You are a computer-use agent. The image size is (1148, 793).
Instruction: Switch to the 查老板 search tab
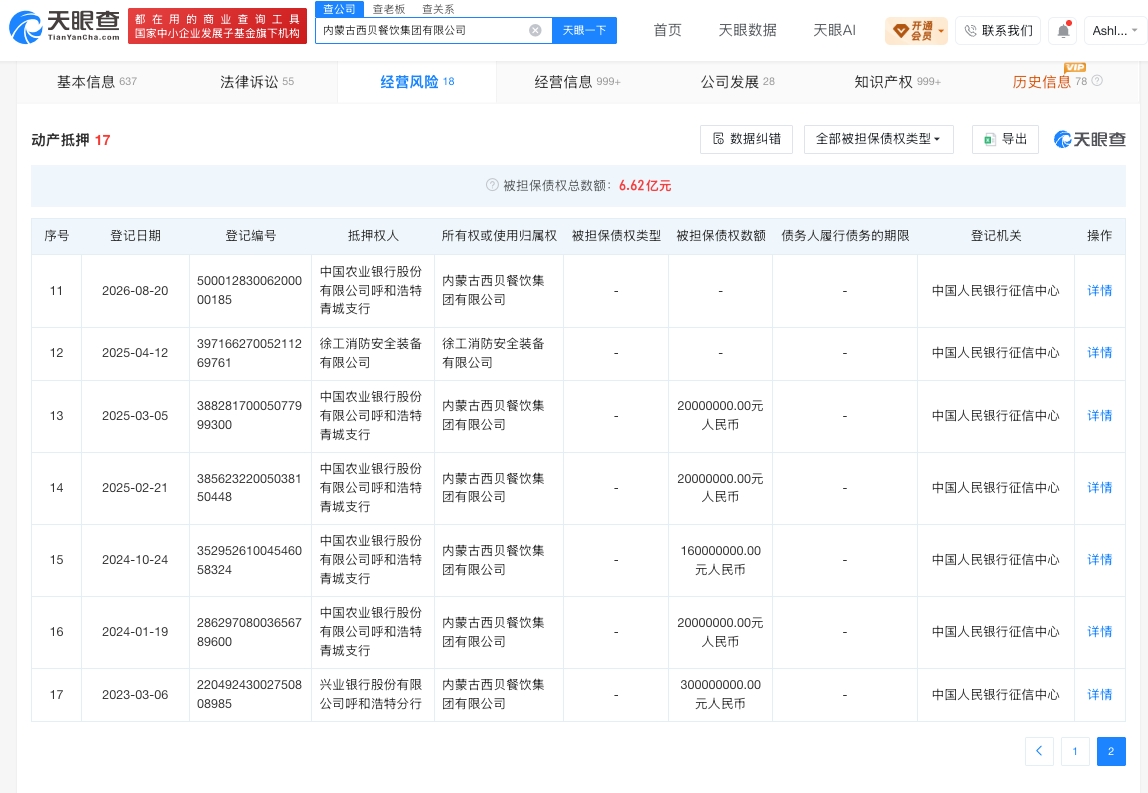pyautogui.click(x=389, y=10)
